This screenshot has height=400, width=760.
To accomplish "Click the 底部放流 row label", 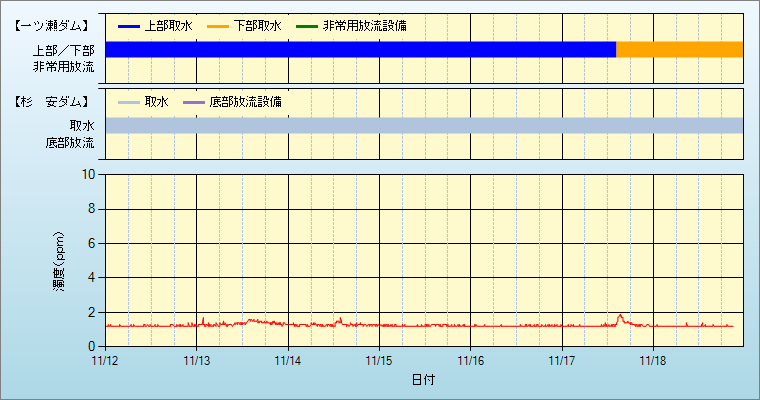I will [x=70, y=143].
